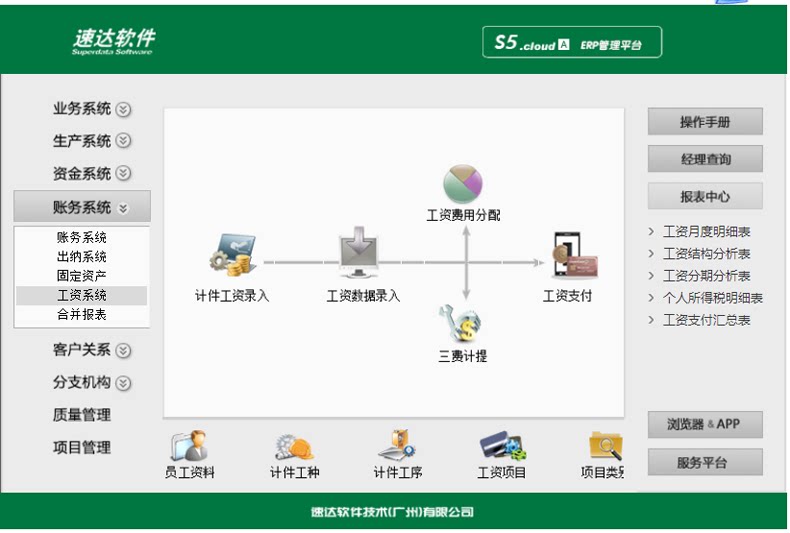
Task: Collapse the 账务系统 section header
Action: [x=82, y=207]
